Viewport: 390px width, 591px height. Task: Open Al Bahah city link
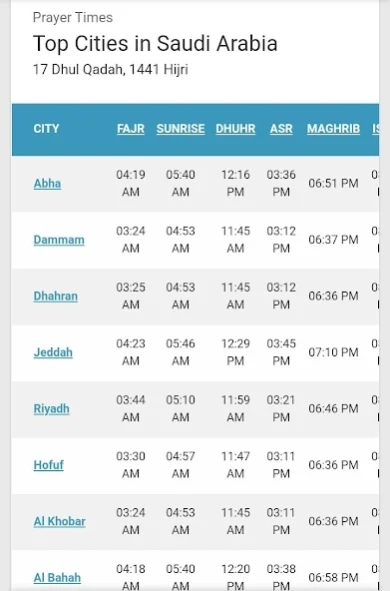(57, 577)
